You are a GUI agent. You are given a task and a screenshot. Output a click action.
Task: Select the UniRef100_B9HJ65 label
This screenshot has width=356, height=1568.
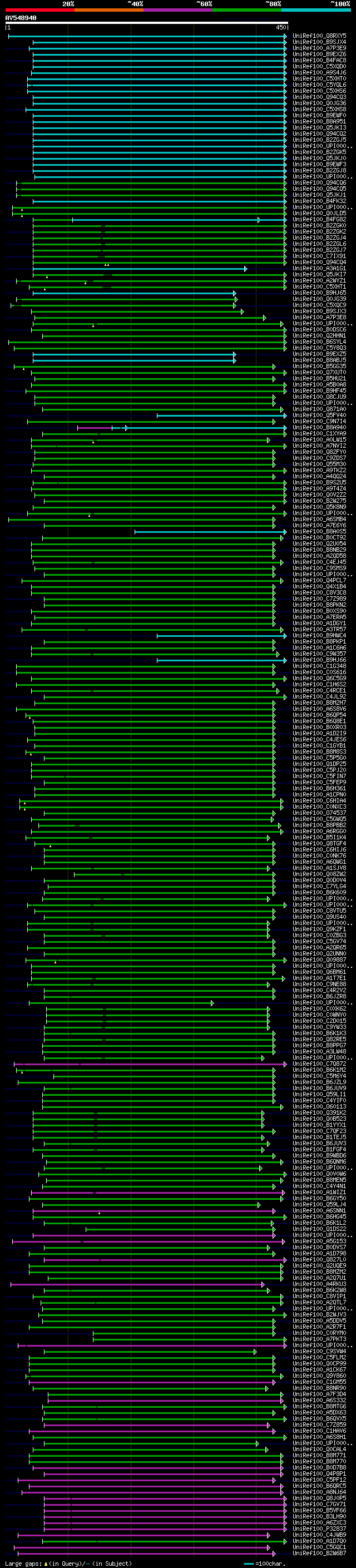(x=319, y=293)
